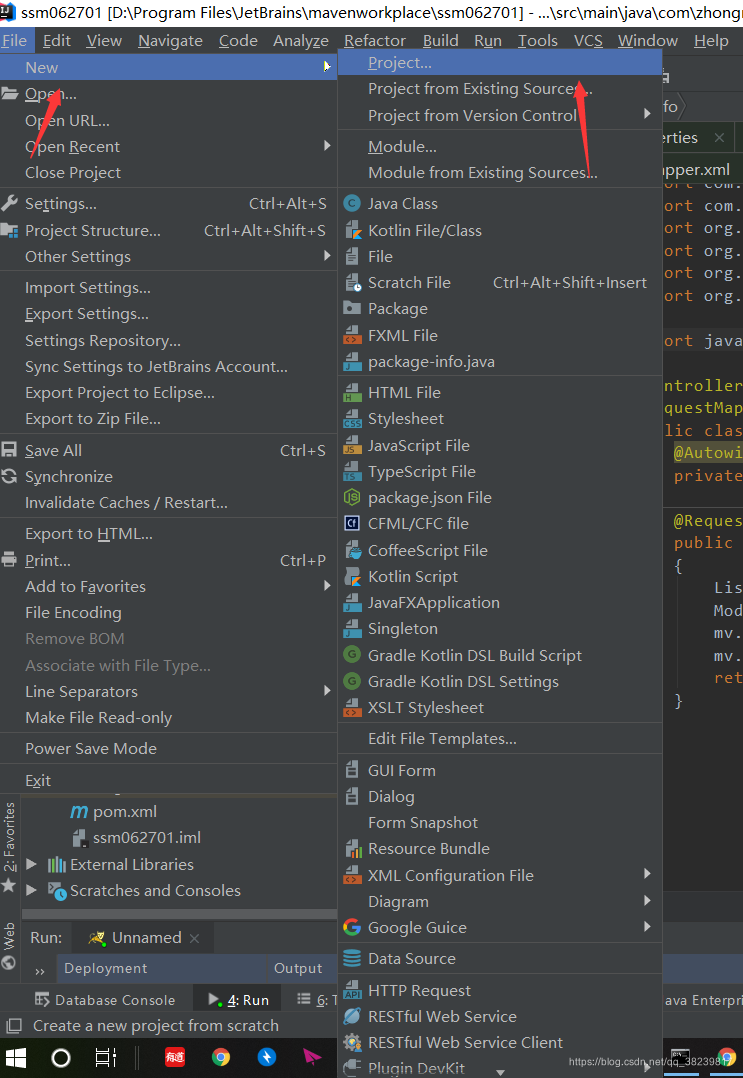Open the Add to Favorites submenu

pyautogui.click(x=168, y=586)
